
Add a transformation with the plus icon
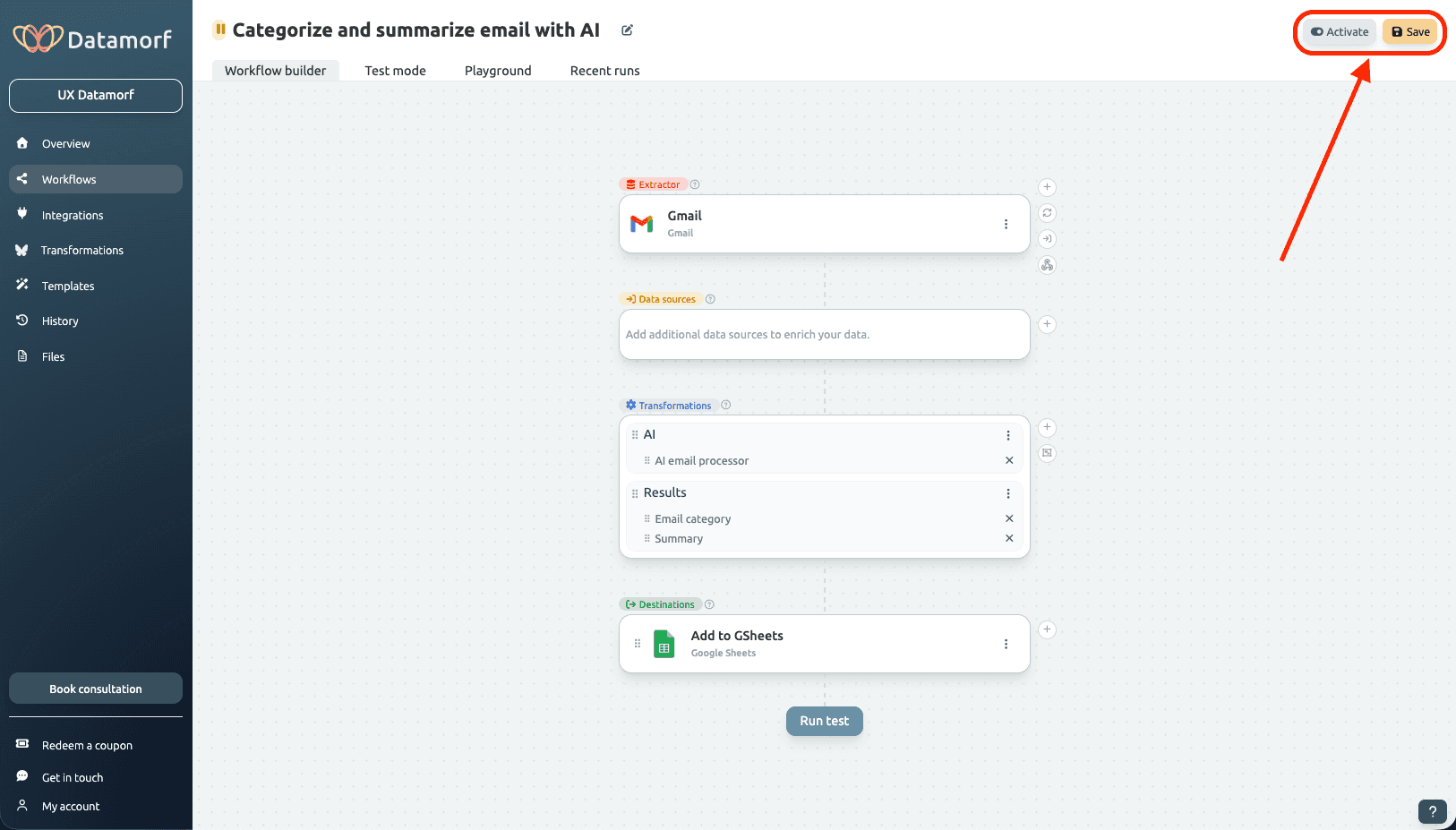[x=1047, y=427]
